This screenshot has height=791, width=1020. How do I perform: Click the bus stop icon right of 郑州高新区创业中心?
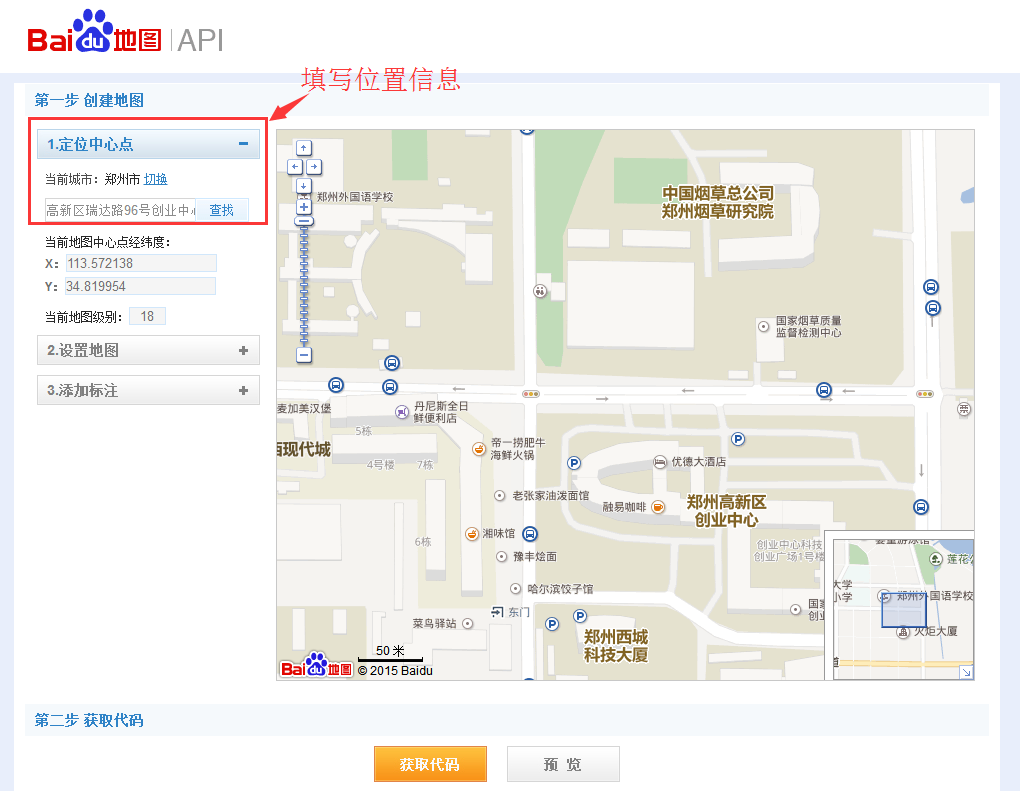pyautogui.click(x=921, y=507)
